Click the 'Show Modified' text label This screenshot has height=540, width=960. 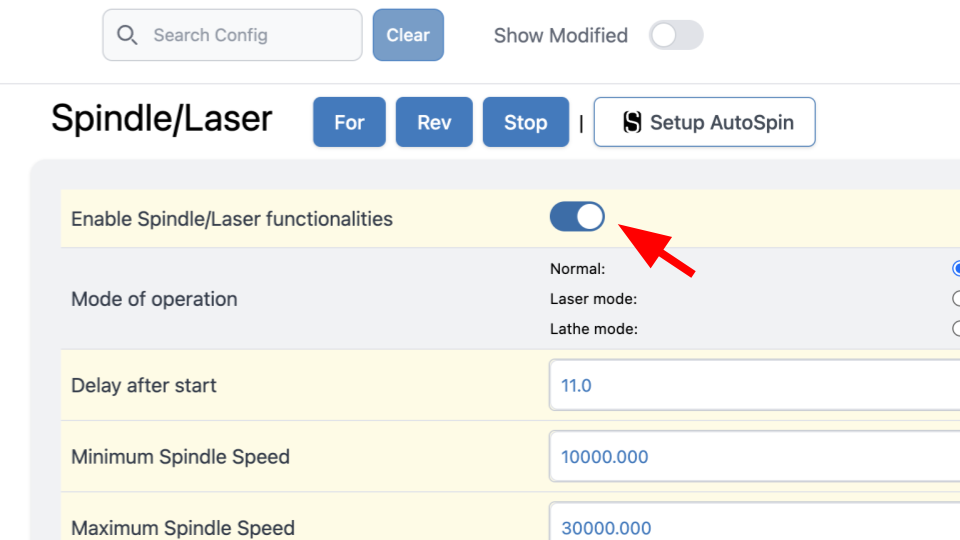coord(561,36)
